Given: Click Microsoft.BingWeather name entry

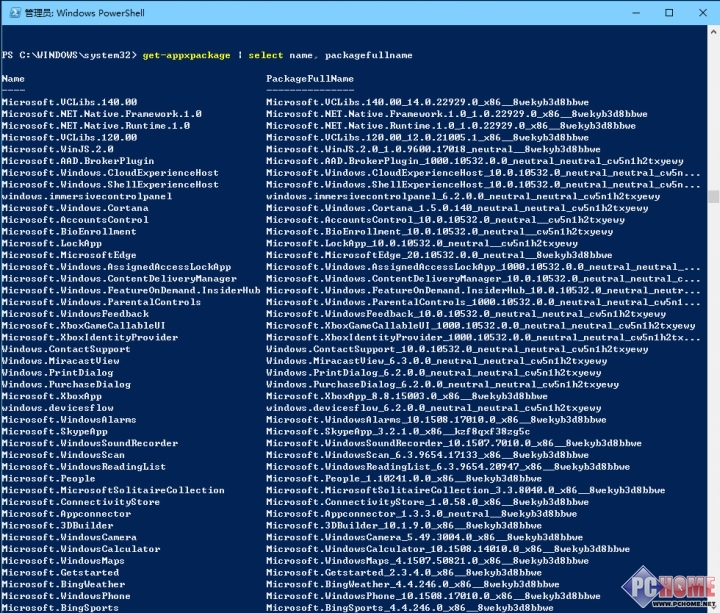Looking at the screenshot, I should pos(63,585).
